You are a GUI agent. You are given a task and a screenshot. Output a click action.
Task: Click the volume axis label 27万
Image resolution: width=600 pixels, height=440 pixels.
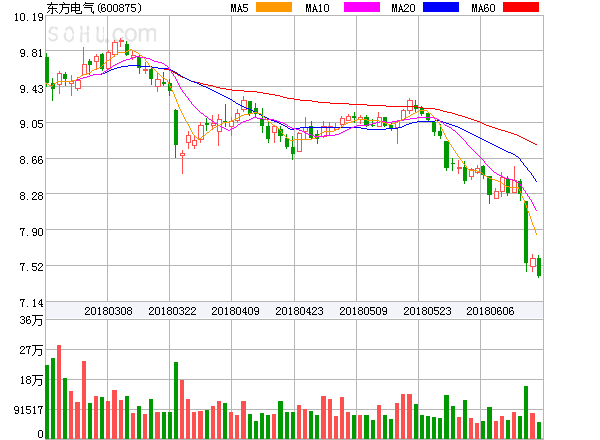click(31, 350)
